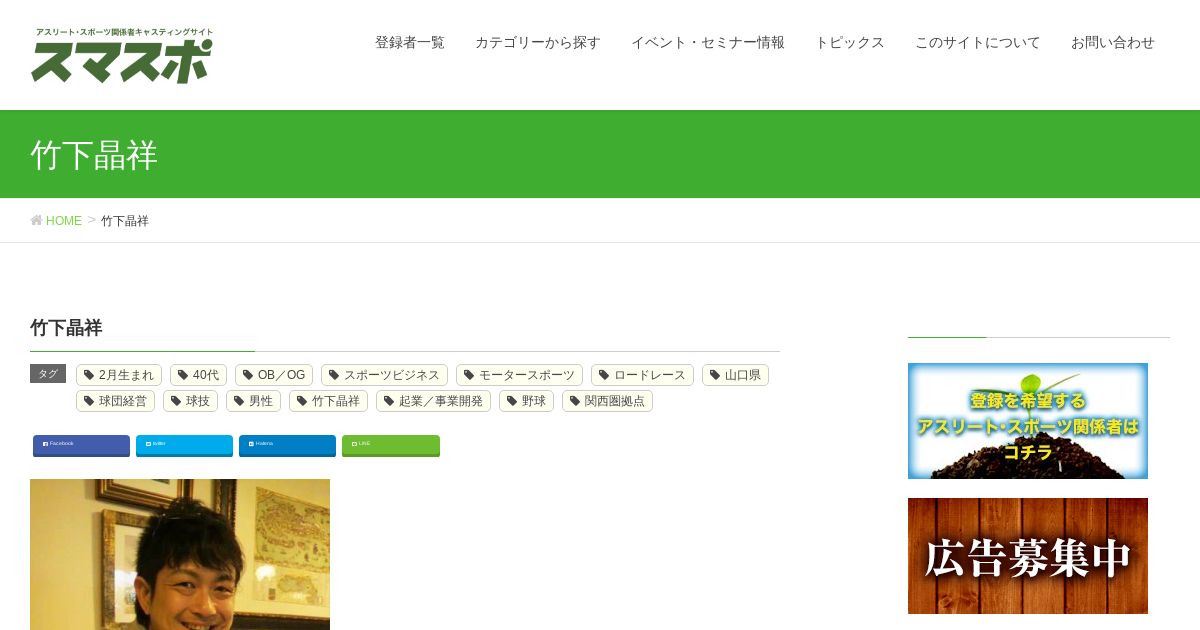Select the 野球 tag

[526, 401]
